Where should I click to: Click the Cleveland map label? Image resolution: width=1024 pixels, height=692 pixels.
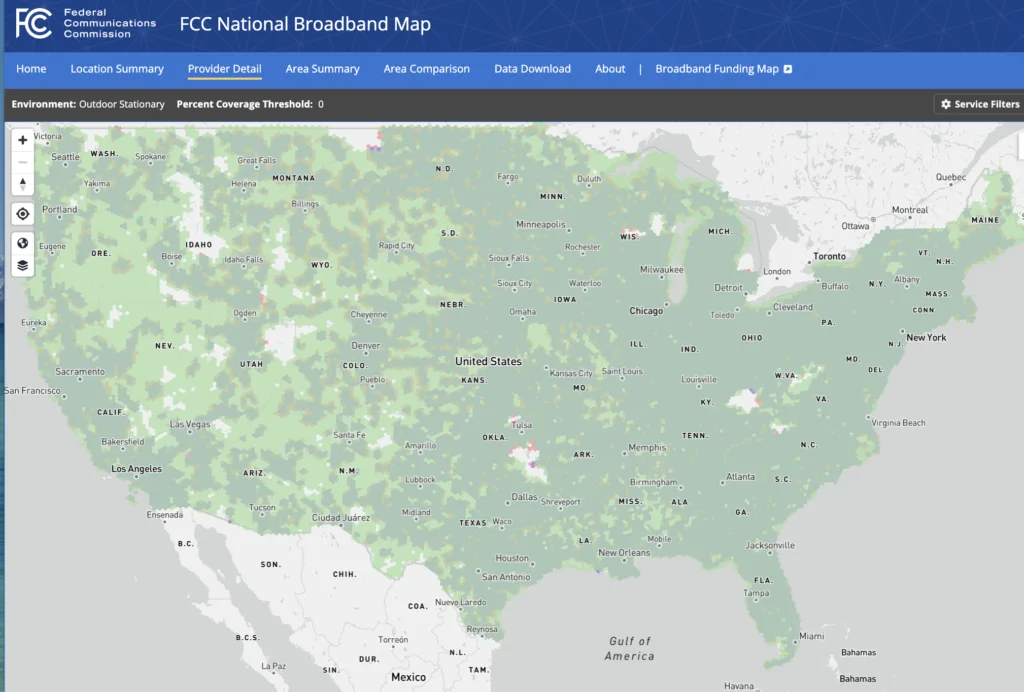click(x=793, y=307)
